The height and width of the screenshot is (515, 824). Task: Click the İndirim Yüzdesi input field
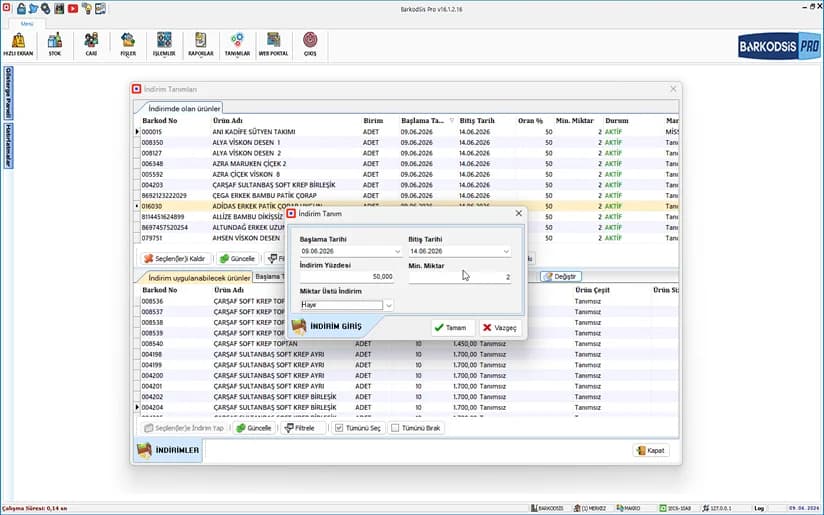point(347,276)
